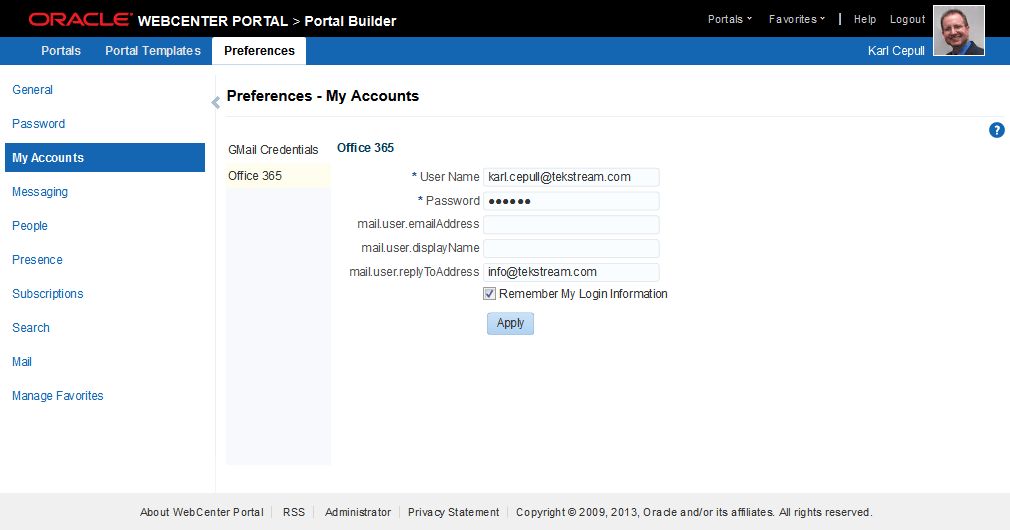This screenshot has height=530, width=1010.
Task: Switch to the Portals tab
Action: click(x=61, y=51)
